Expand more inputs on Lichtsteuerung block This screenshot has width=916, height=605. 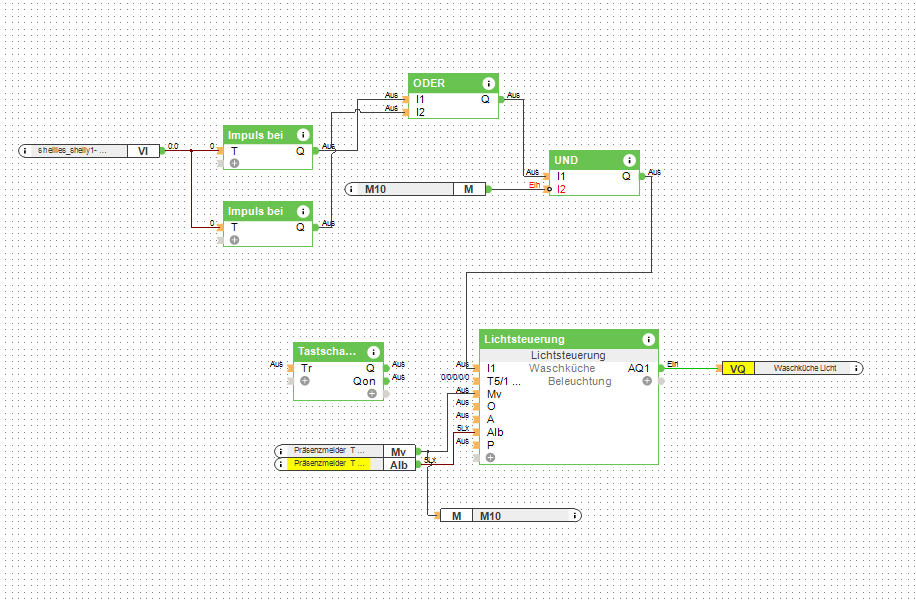(x=490, y=457)
